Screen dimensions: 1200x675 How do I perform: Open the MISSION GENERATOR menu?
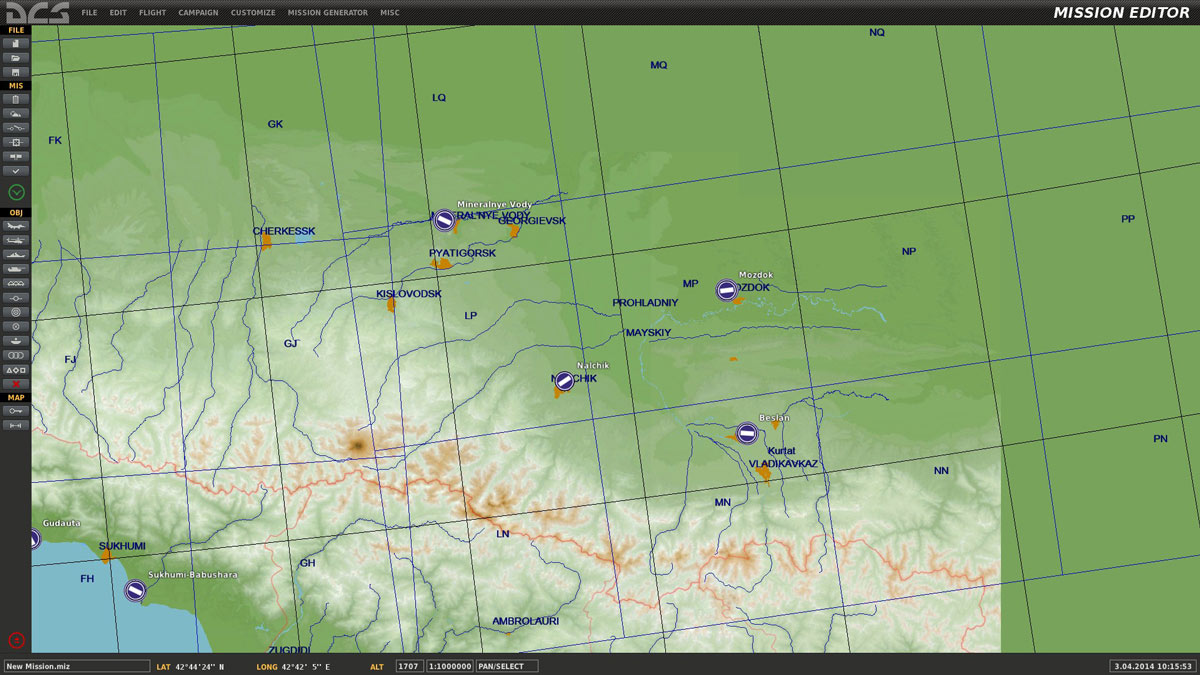[x=327, y=13]
